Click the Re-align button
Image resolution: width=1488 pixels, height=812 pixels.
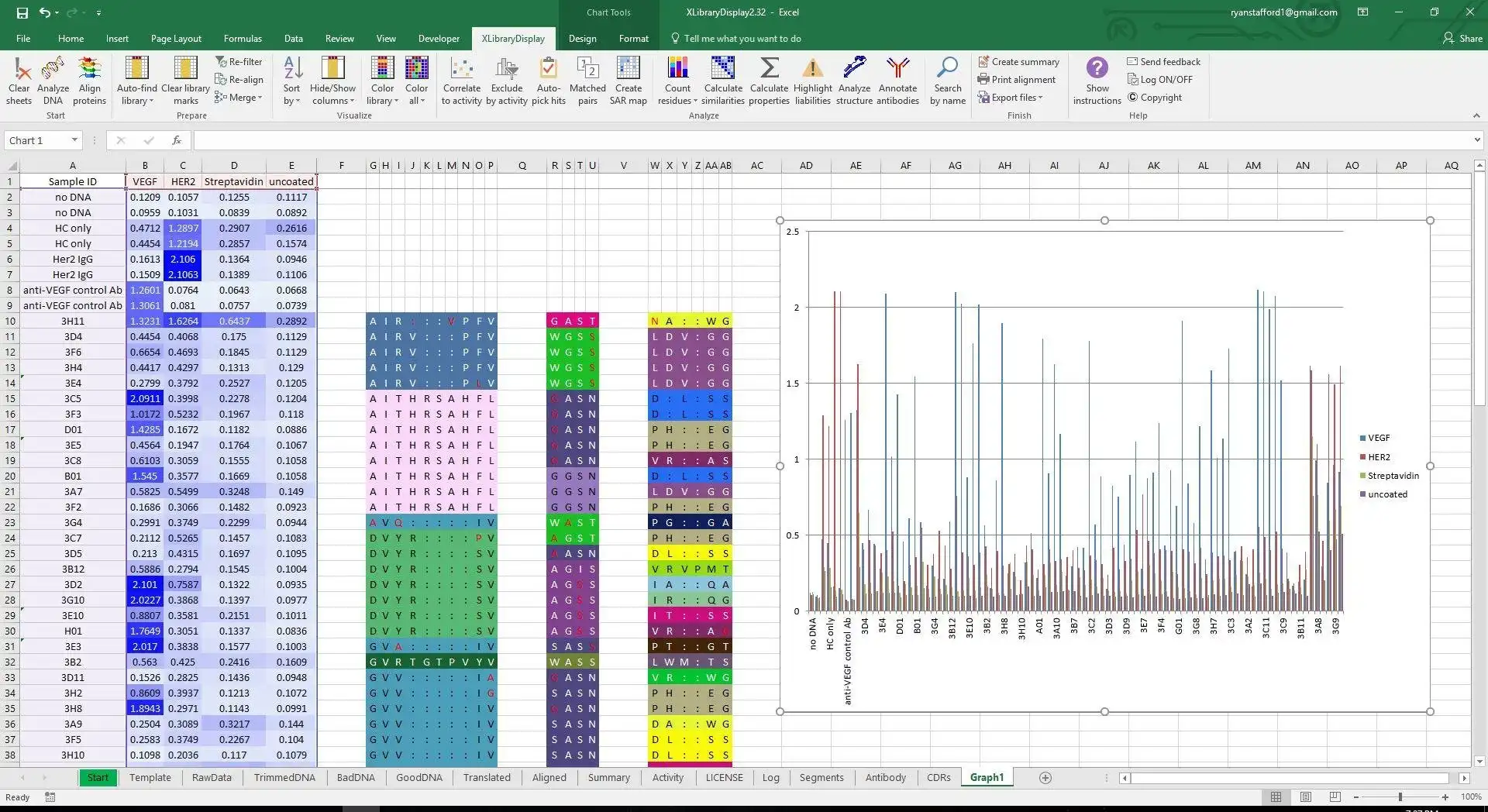(x=239, y=80)
